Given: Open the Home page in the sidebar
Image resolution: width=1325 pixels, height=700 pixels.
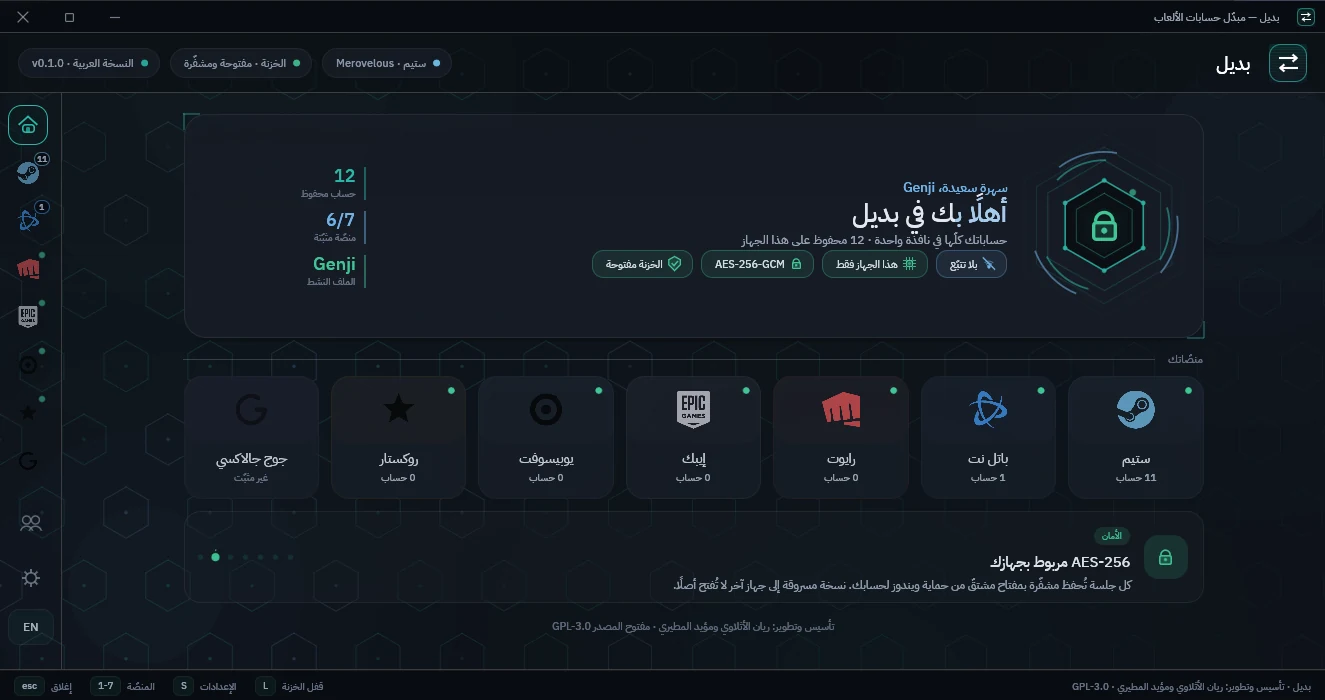Looking at the screenshot, I should click(28, 125).
